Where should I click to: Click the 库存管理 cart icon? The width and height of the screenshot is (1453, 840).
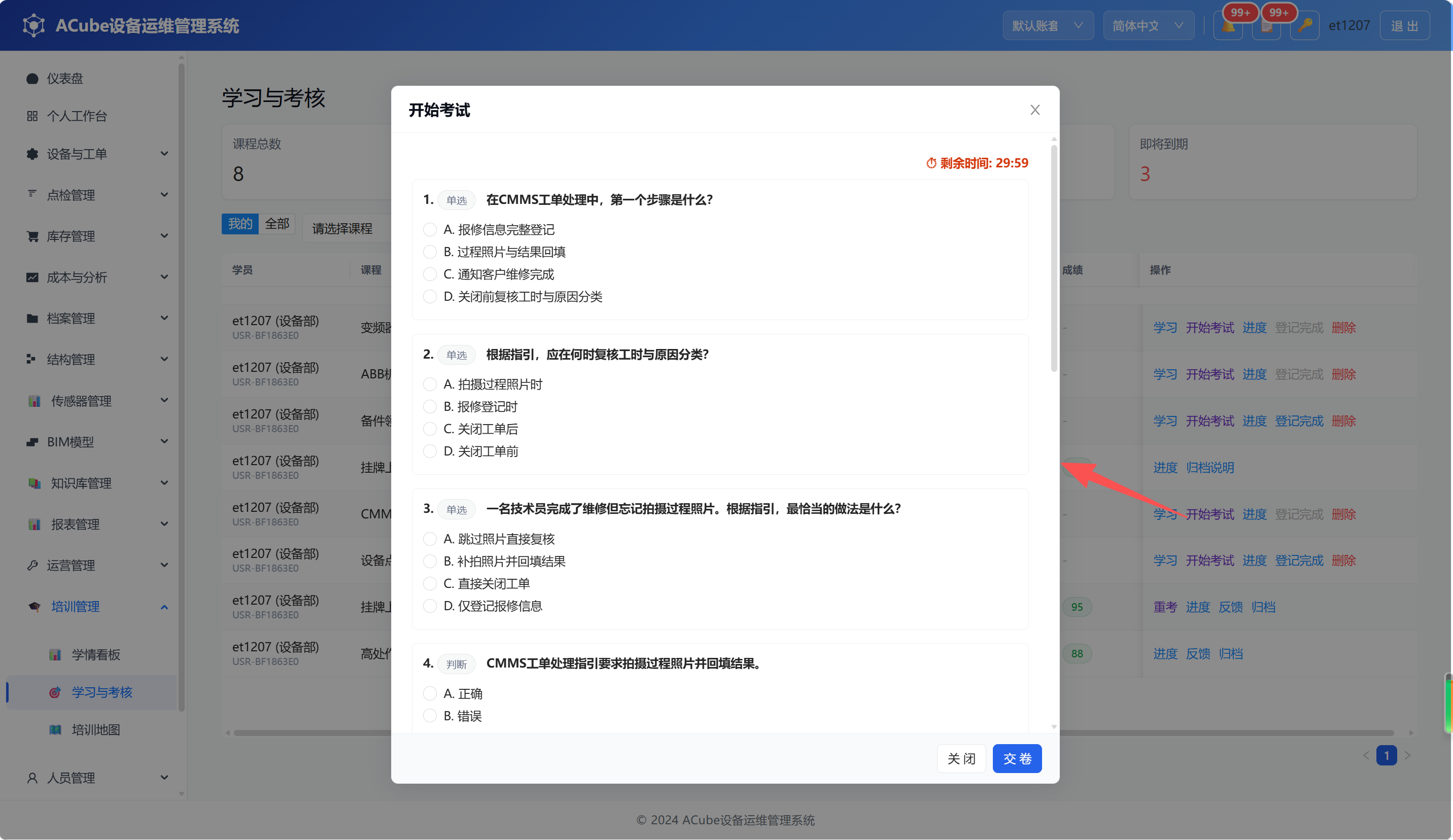pos(32,236)
